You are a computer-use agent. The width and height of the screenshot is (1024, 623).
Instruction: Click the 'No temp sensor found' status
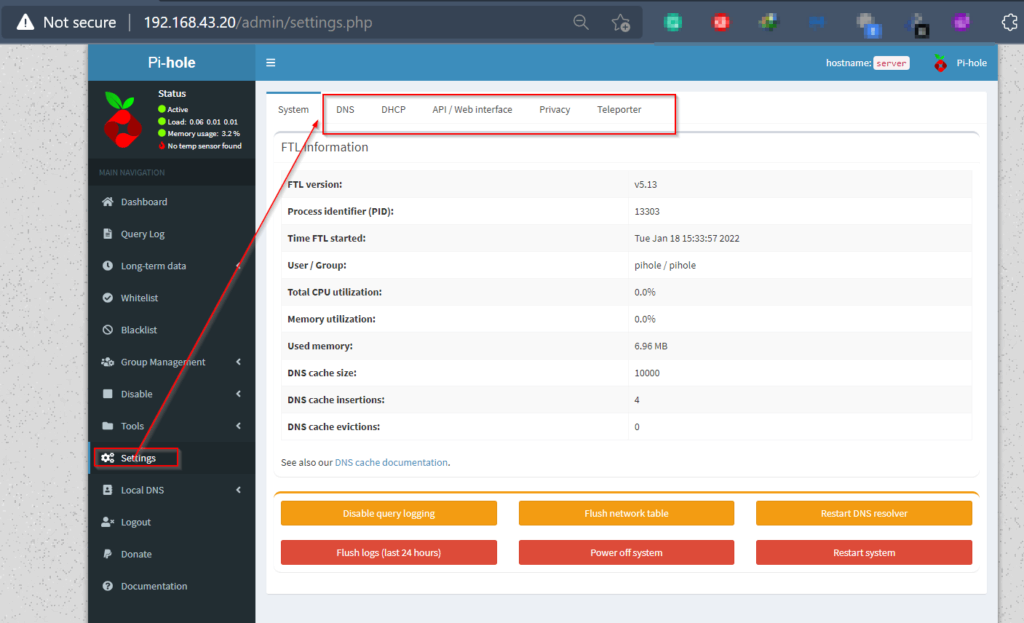pos(200,146)
